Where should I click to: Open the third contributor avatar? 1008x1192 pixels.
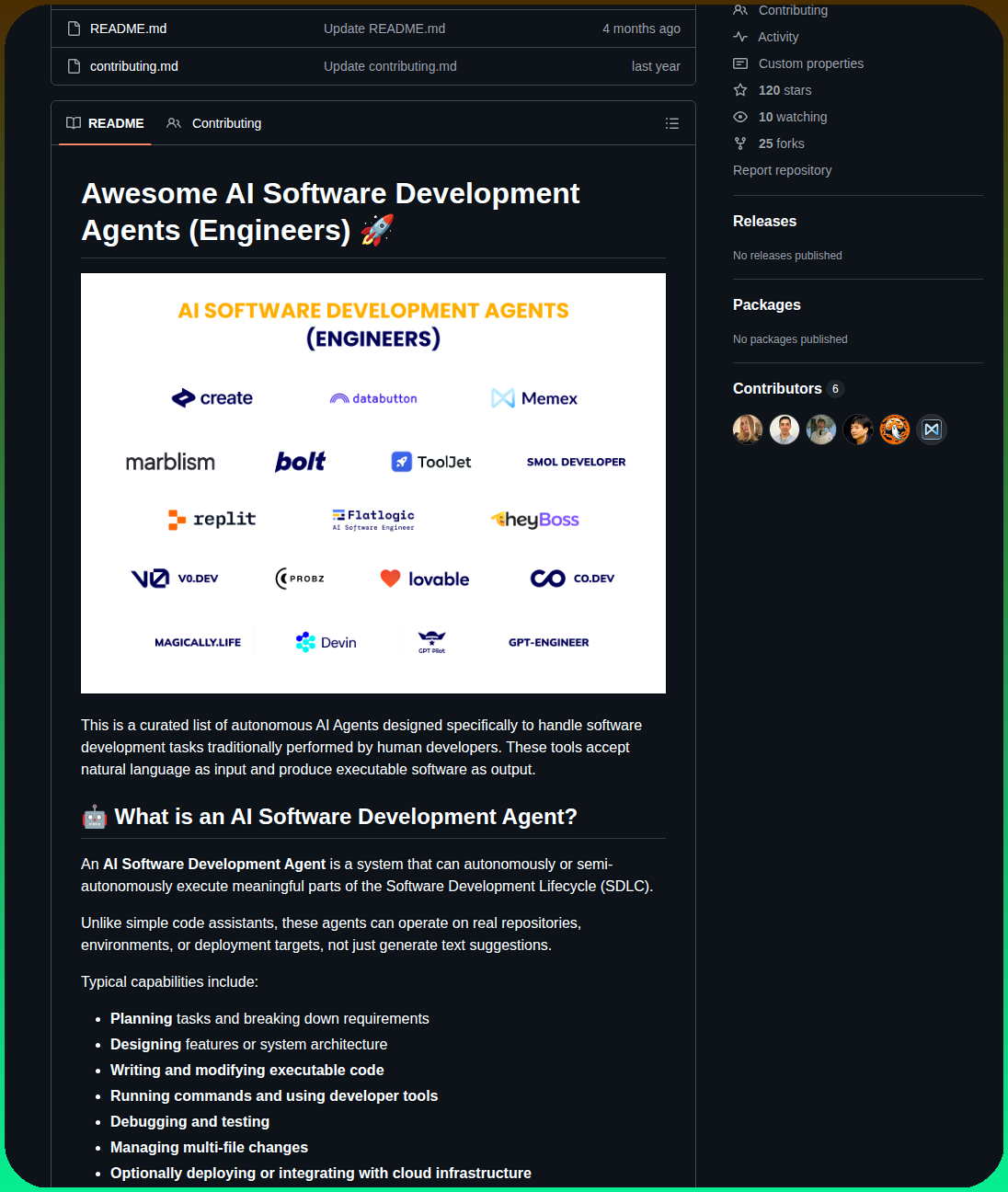pos(821,430)
